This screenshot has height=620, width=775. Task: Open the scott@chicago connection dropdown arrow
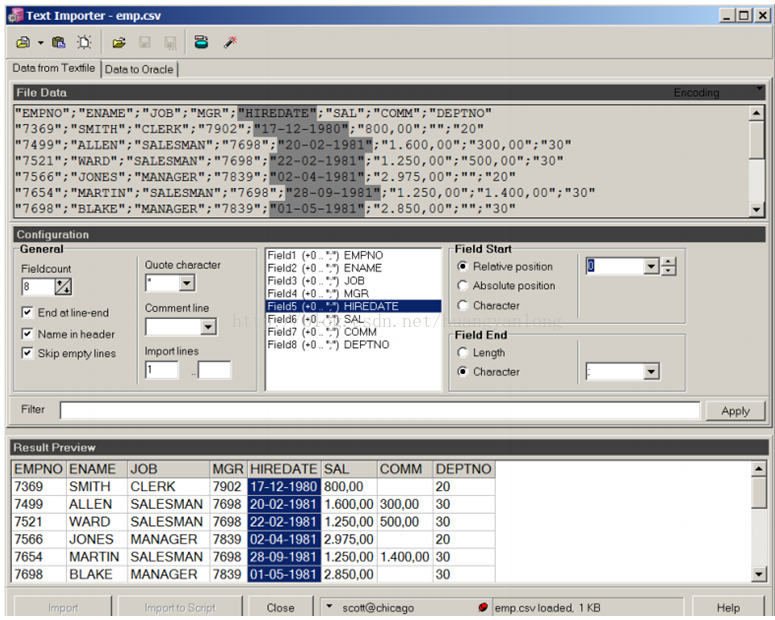(x=329, y=606)
